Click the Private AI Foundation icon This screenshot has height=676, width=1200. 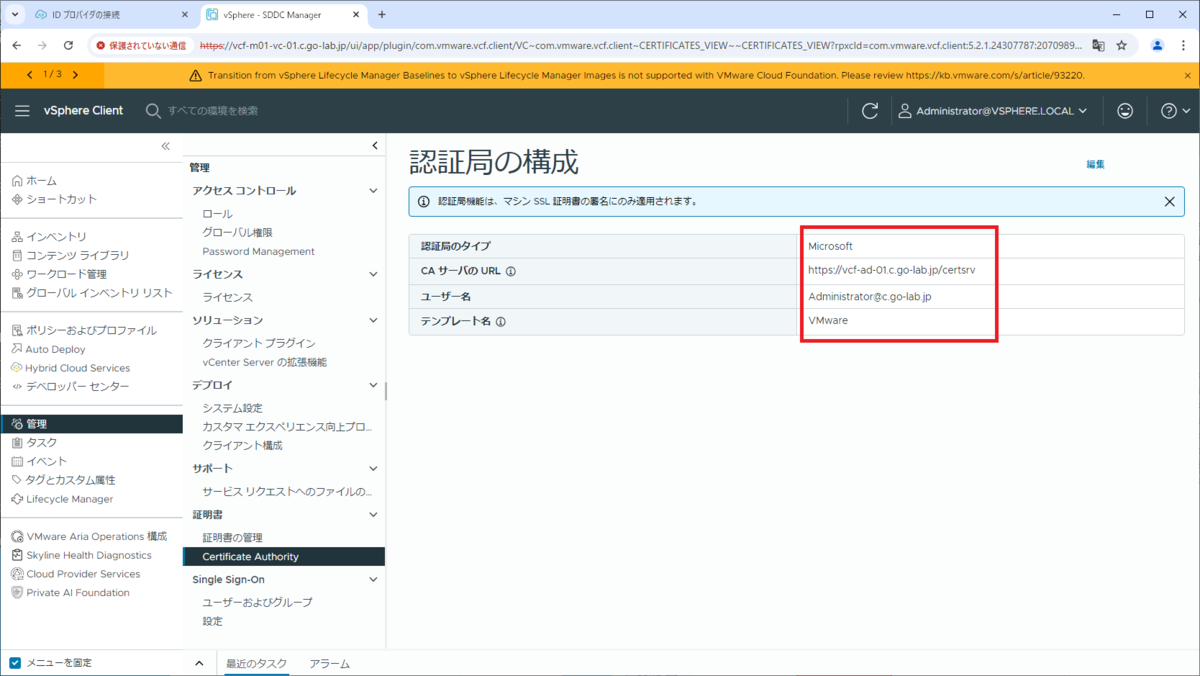pos(17,593)
